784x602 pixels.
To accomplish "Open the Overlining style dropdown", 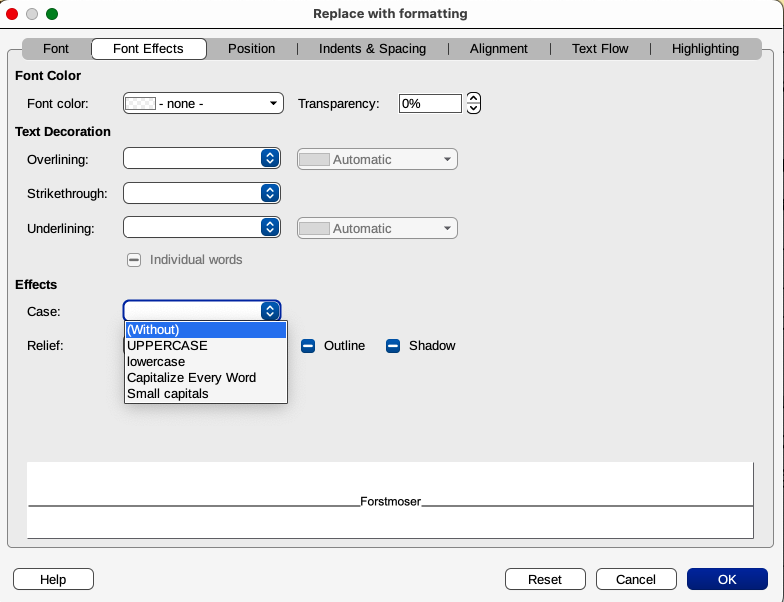I will [202, 158].
